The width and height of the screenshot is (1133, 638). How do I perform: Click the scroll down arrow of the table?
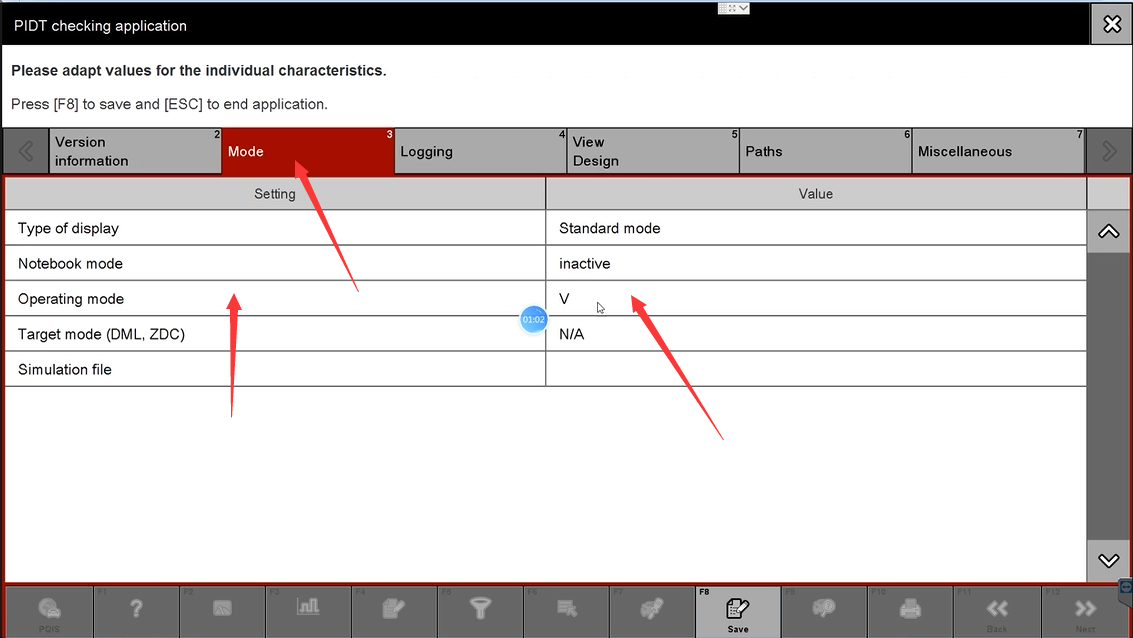click(x=1108, y=561)
